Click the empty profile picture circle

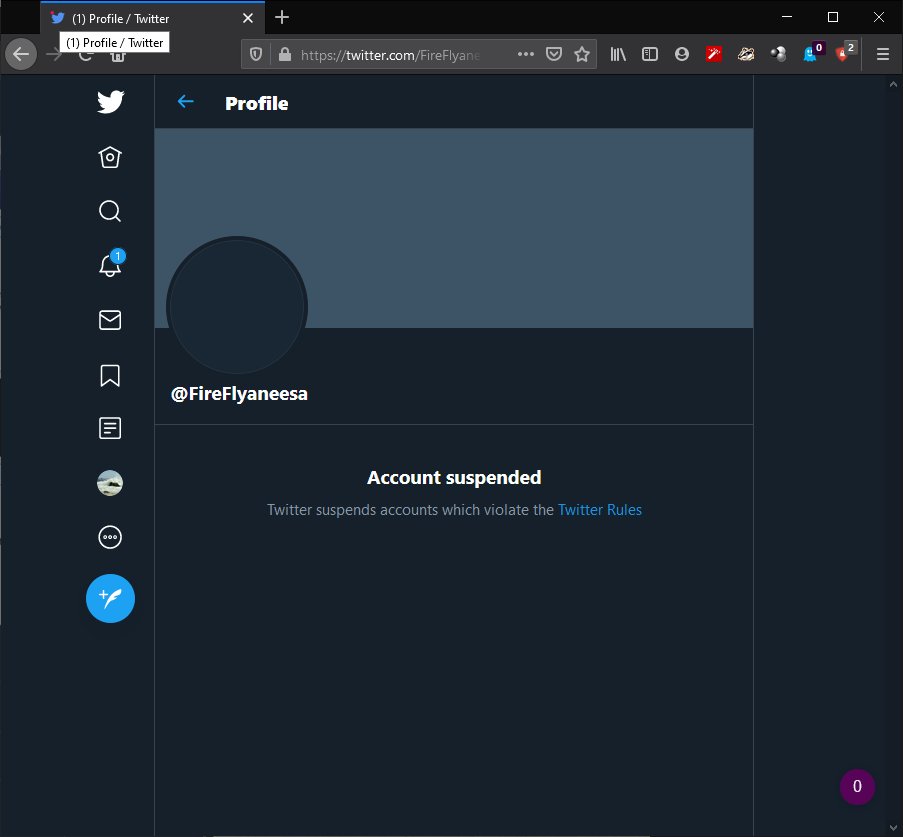(x=237, y=306)
